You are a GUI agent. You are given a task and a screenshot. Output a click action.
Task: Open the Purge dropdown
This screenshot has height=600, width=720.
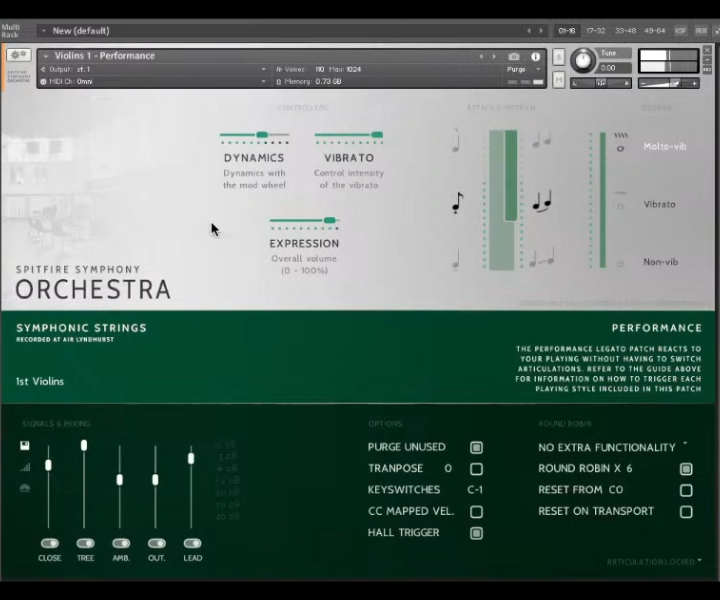pyautogui.click(x=524, y=69)
